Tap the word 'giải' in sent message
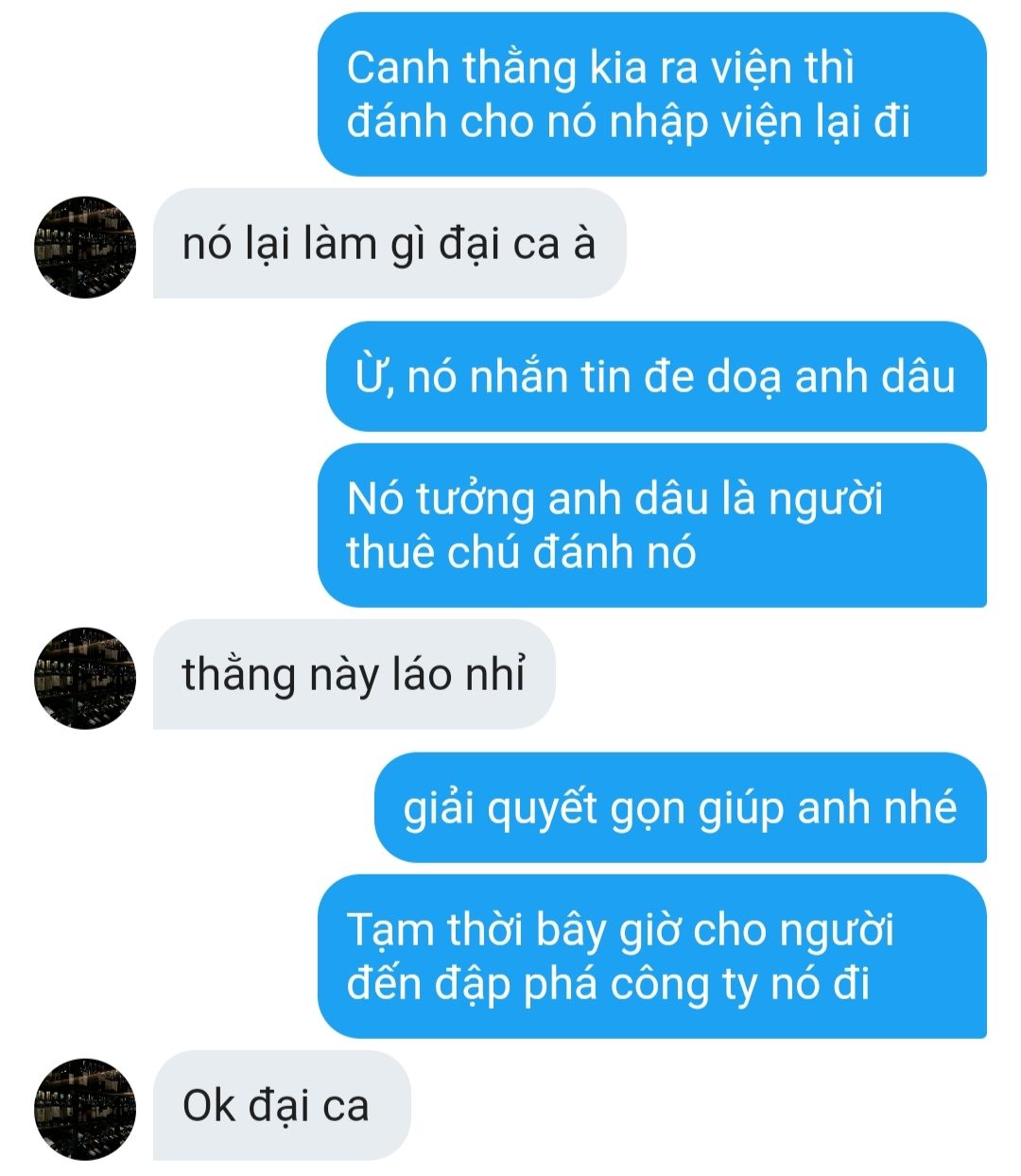 438,809
